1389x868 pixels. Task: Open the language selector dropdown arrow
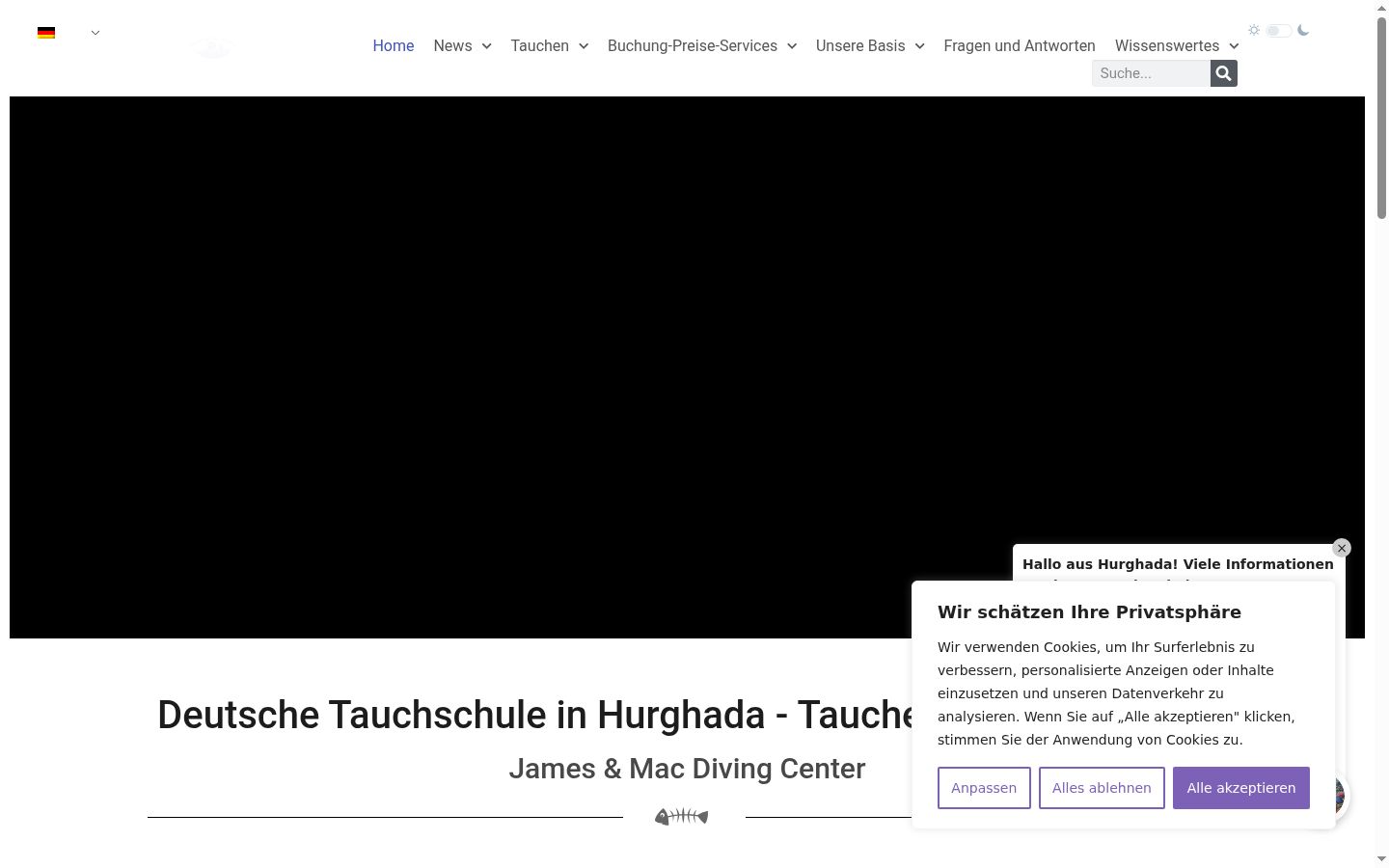95,33
